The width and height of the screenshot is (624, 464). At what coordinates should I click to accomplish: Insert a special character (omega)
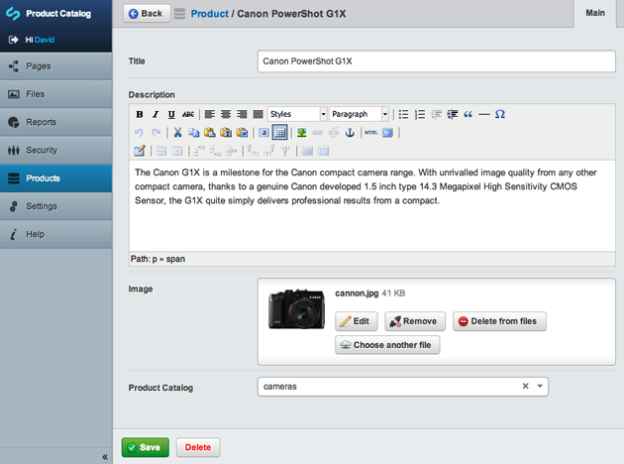click(x=500, y=114)
